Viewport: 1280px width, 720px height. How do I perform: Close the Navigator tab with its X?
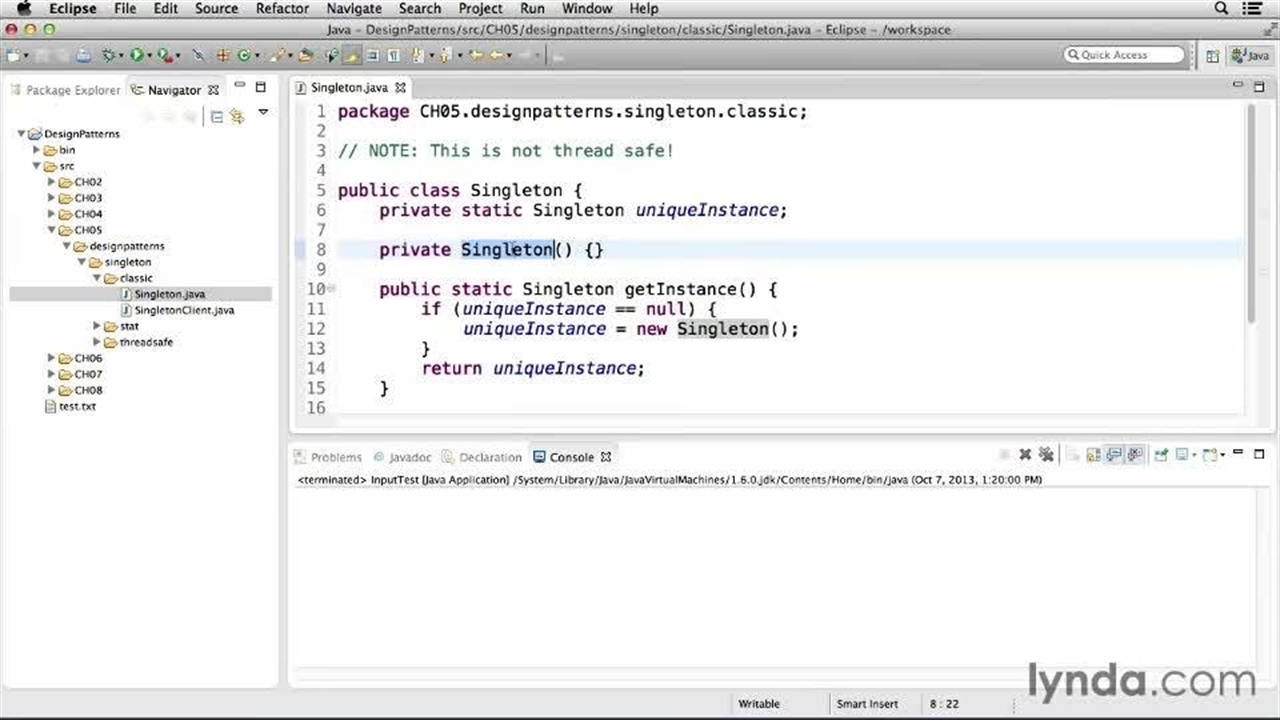(x=213, y=90)
